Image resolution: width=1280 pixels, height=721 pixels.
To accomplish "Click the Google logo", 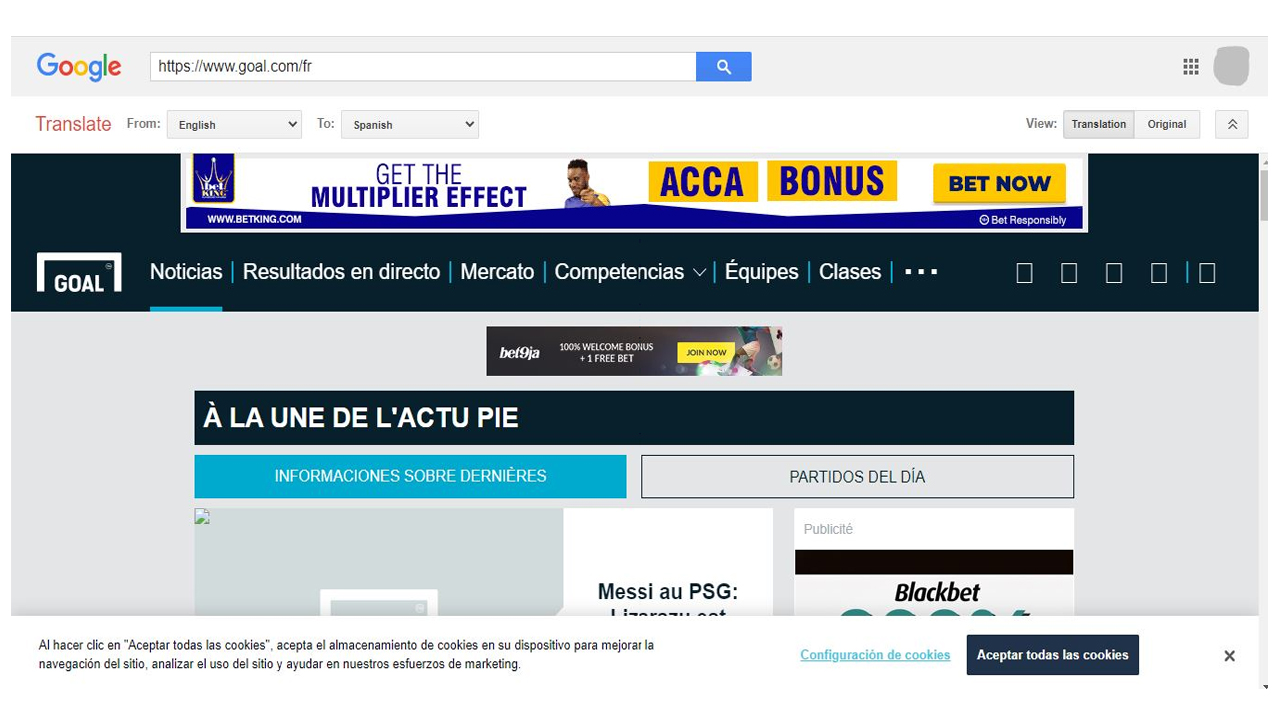I will click(x=79, y=67).
